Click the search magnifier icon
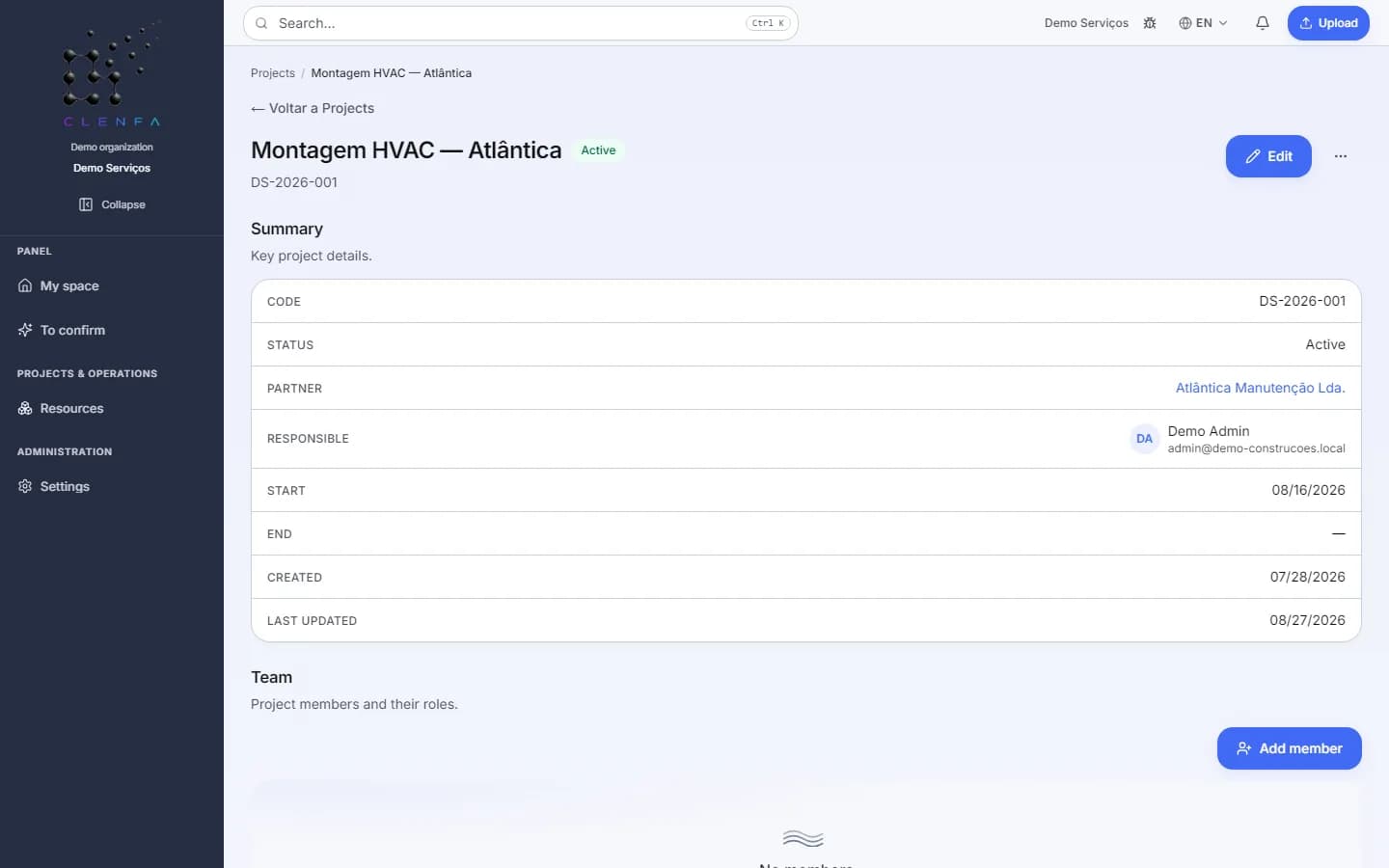Image resolution: width=1389 pixels, height=868 pixels. tap(261, 23)
